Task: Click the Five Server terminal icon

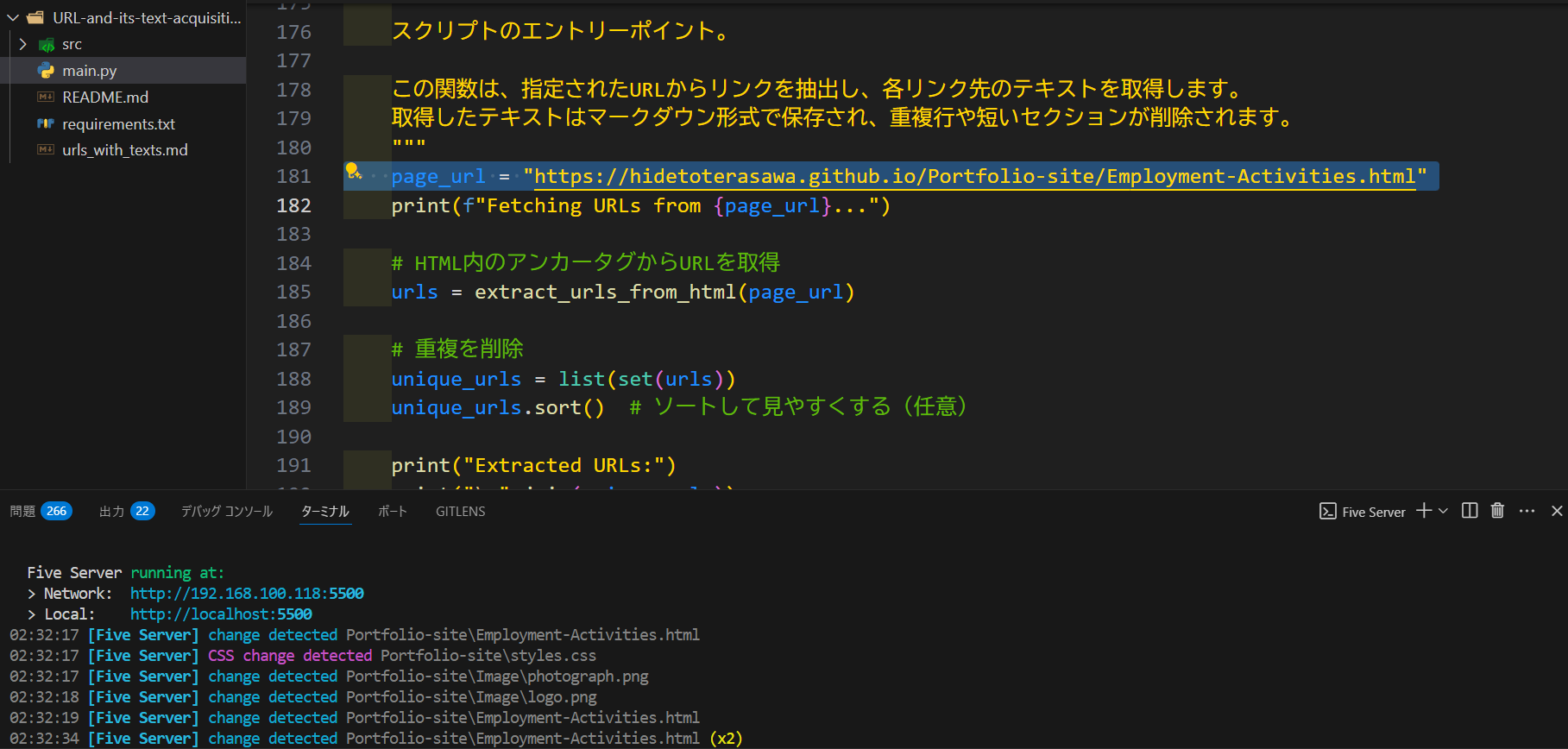Action: [1327, 512]
